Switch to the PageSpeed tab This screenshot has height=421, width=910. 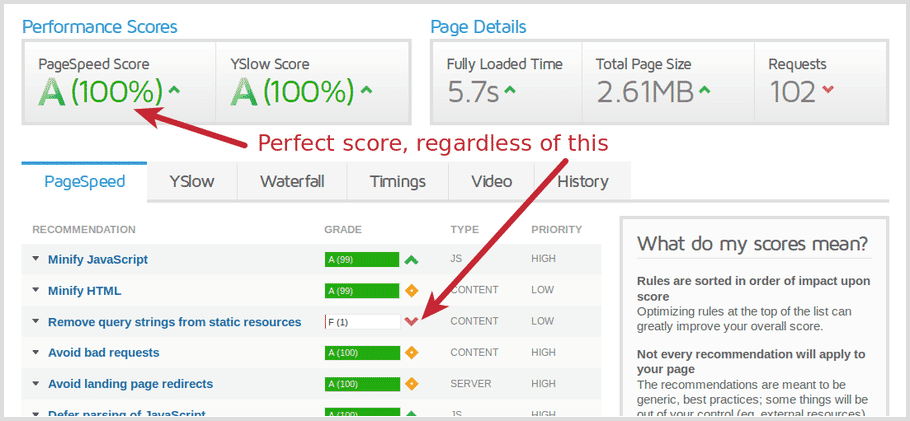coord(85,182)
